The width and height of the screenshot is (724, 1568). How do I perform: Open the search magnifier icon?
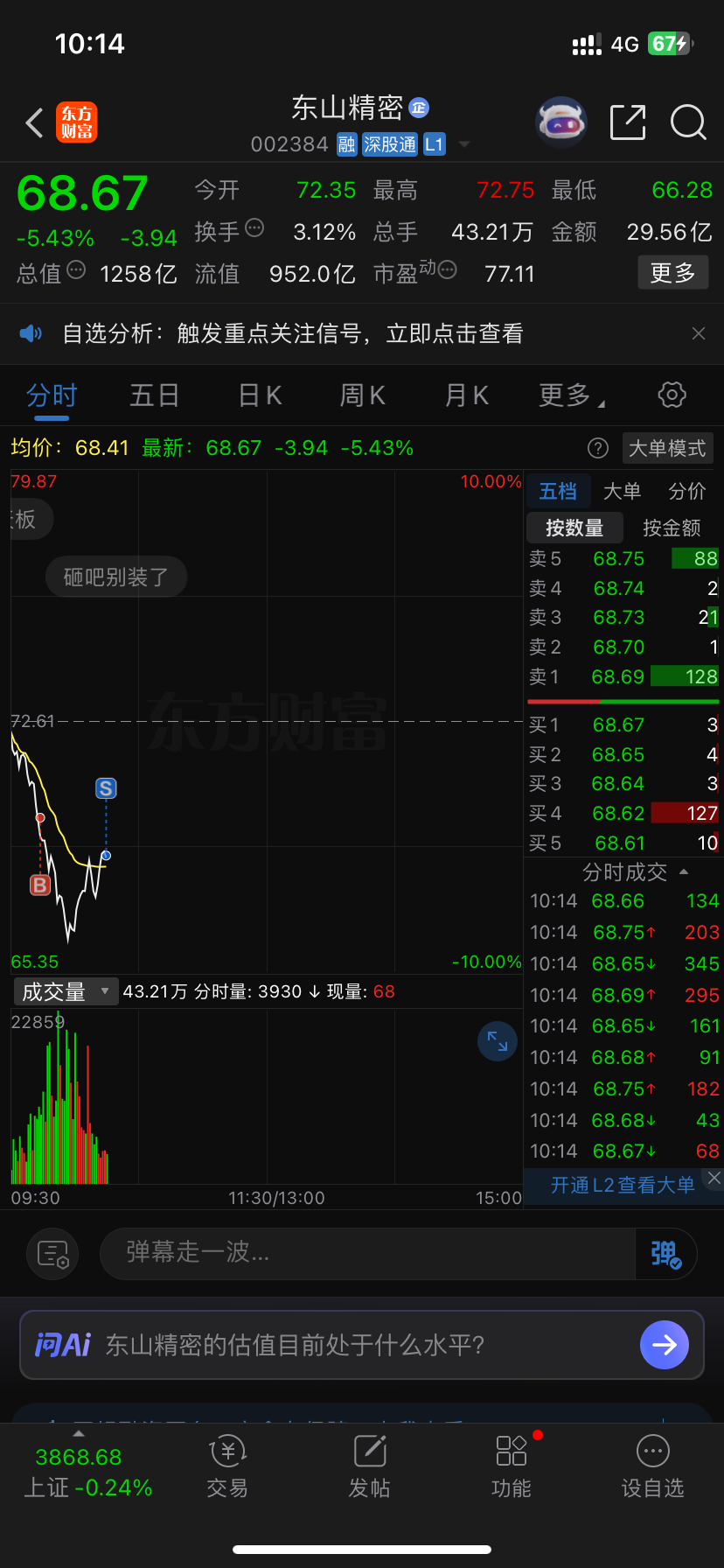pos(688,122)
